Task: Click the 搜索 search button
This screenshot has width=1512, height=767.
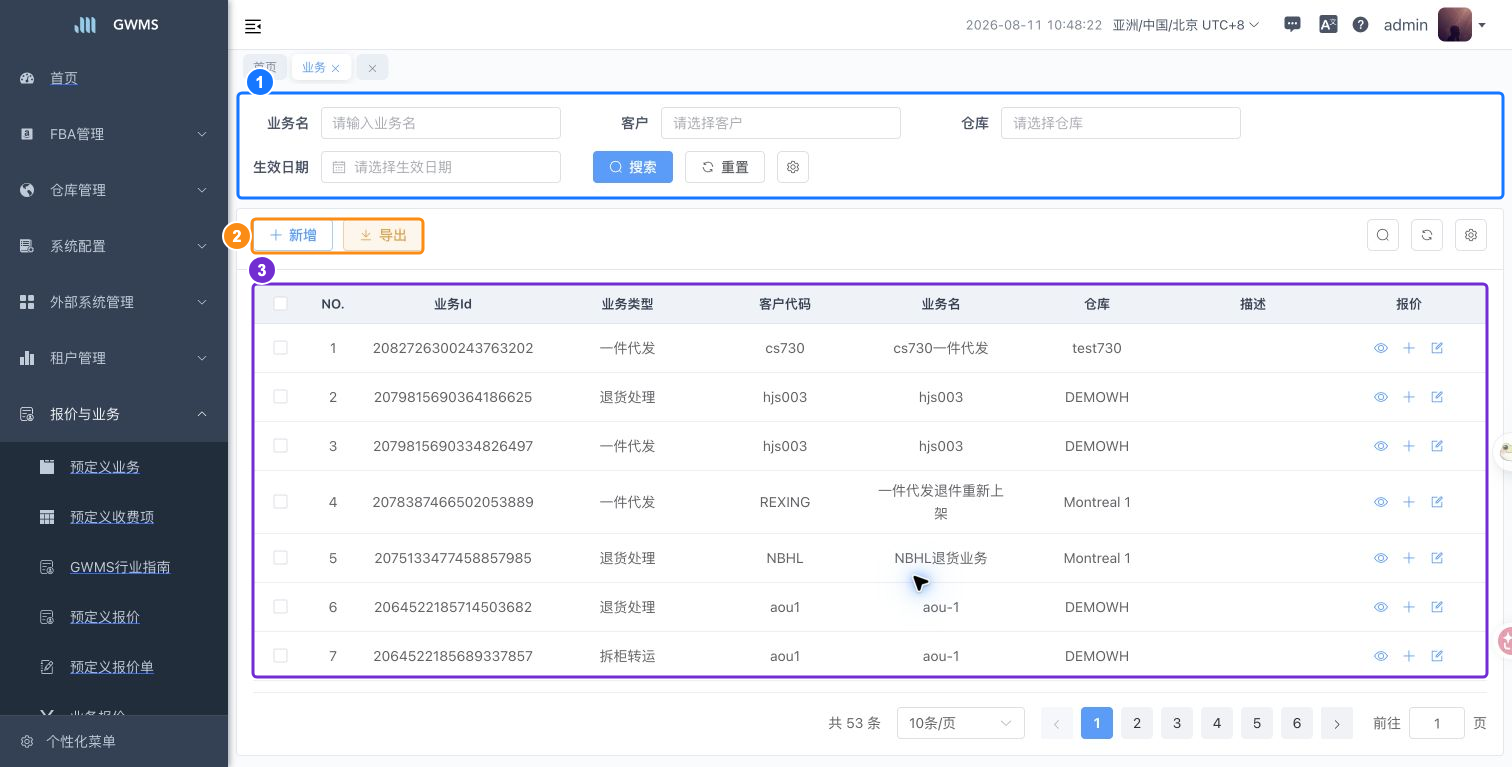Action: coord(633,167)
